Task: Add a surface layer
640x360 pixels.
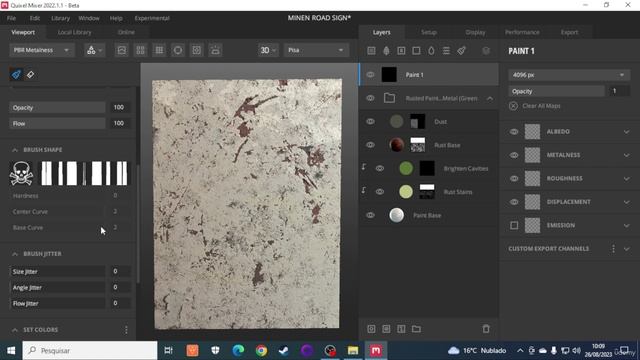Action: 371,51
